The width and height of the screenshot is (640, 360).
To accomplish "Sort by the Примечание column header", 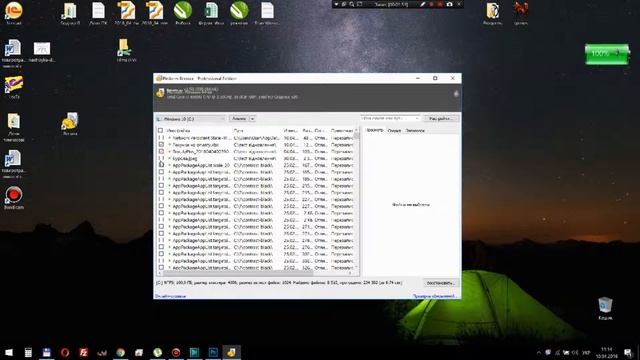I will tap(342, 131).
